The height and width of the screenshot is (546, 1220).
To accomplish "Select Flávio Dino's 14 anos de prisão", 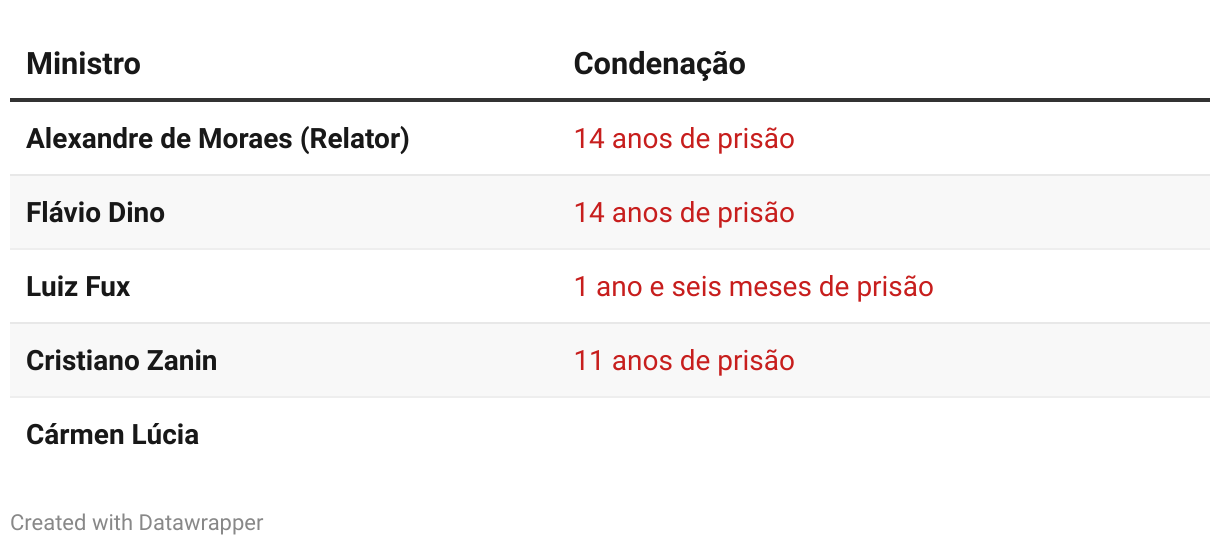I will point(684,212).
